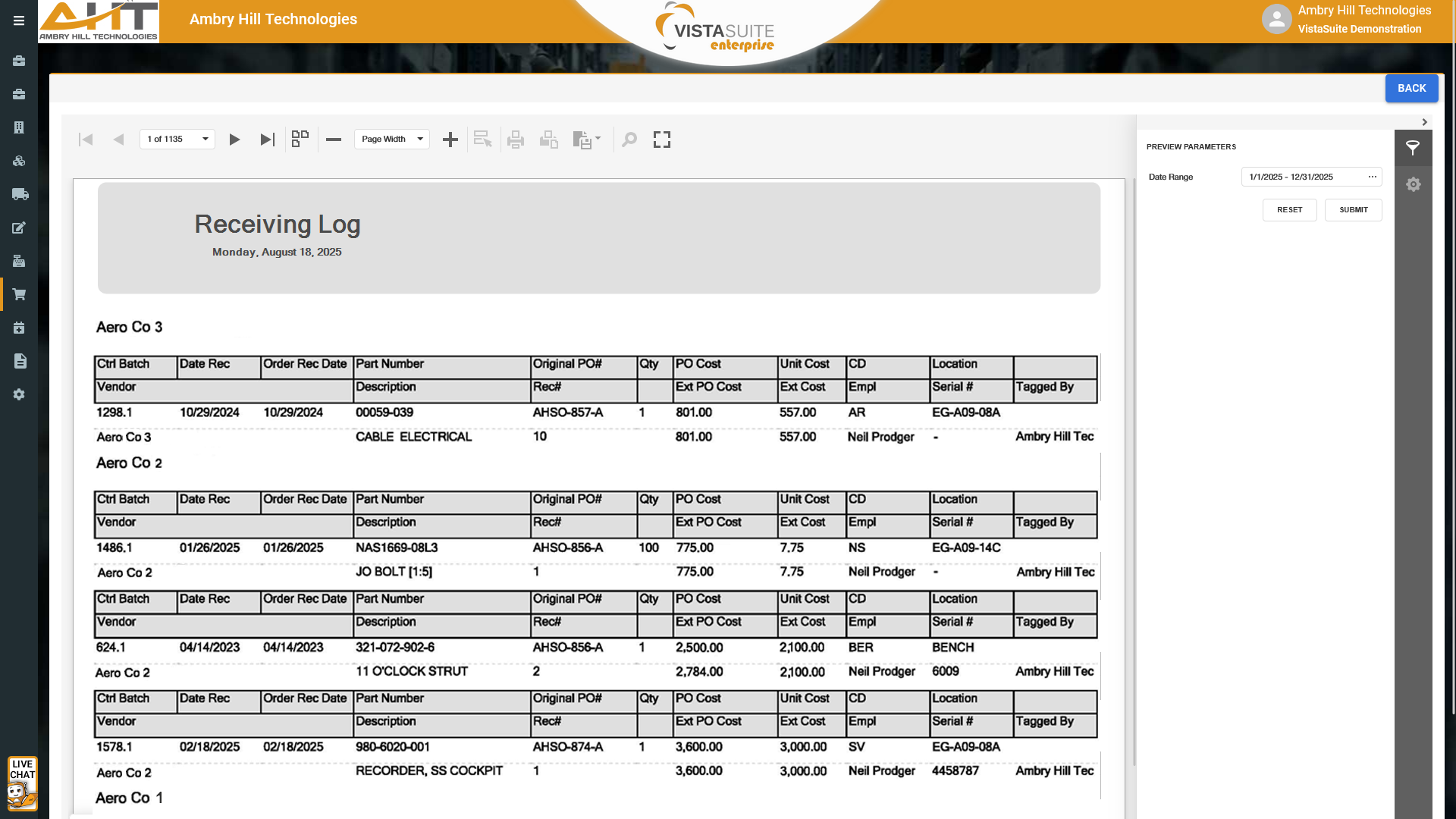
Task: Open the export format dropdown arrow
Action: click(x=598, y=138)
